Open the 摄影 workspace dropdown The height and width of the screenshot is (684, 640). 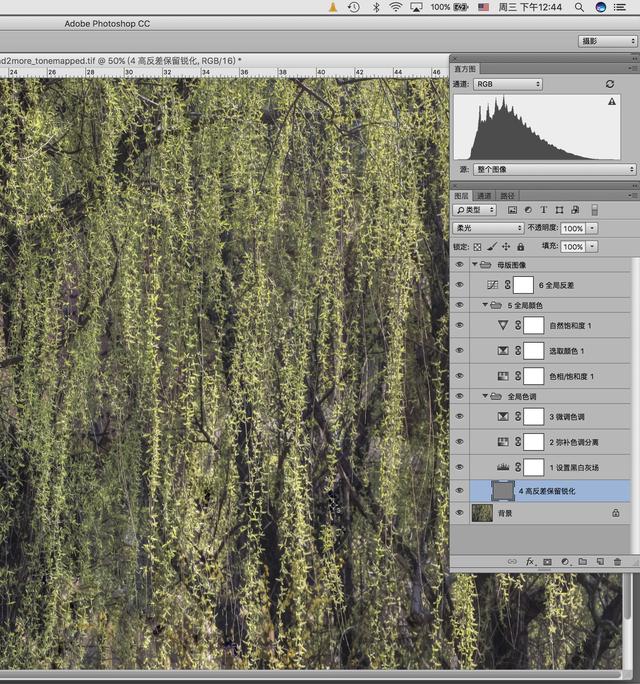(607, 41)
